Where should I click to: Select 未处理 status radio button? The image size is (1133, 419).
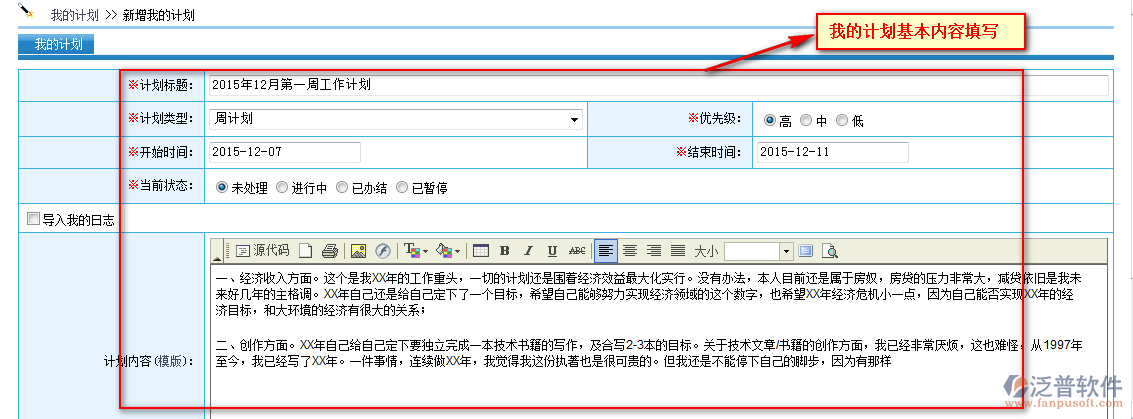(222, 187)
